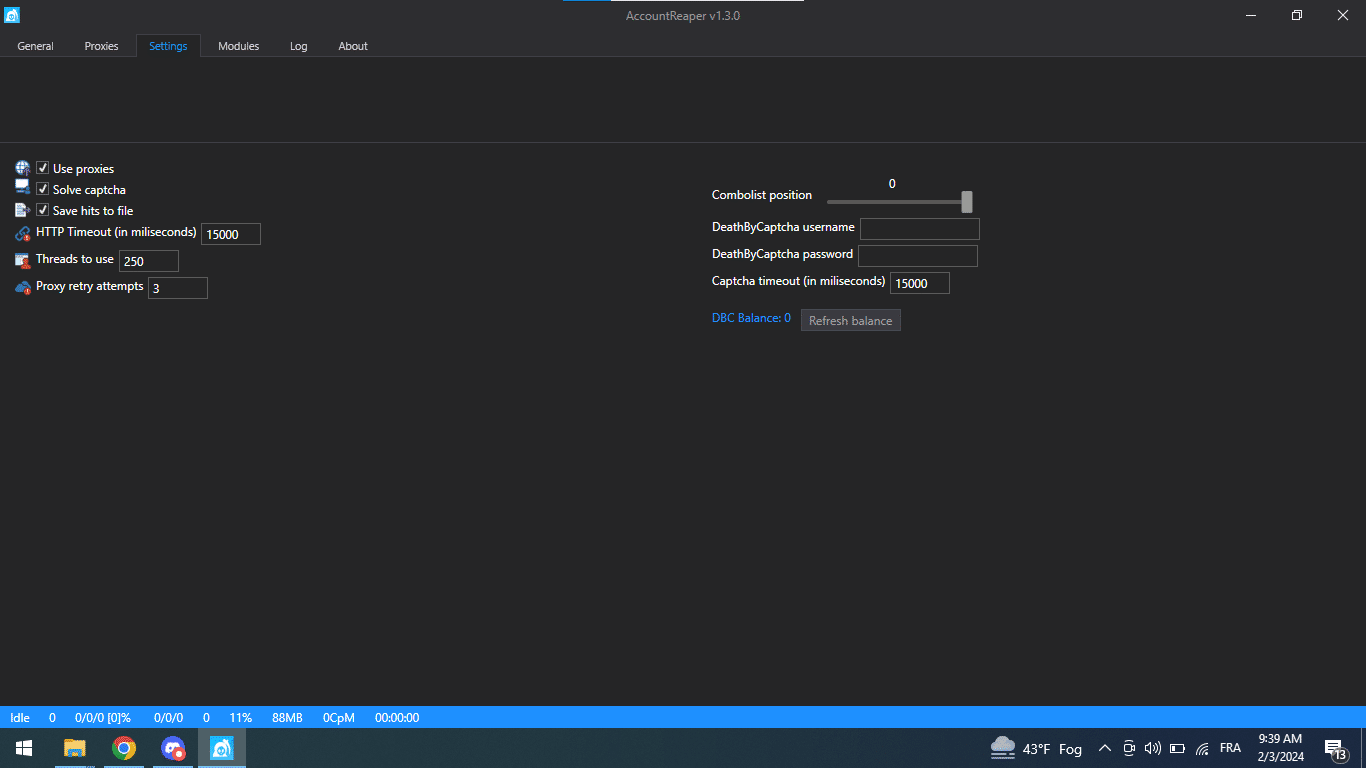
Task: Click the battery icon in the system tray
Action: coord(1177,748)
